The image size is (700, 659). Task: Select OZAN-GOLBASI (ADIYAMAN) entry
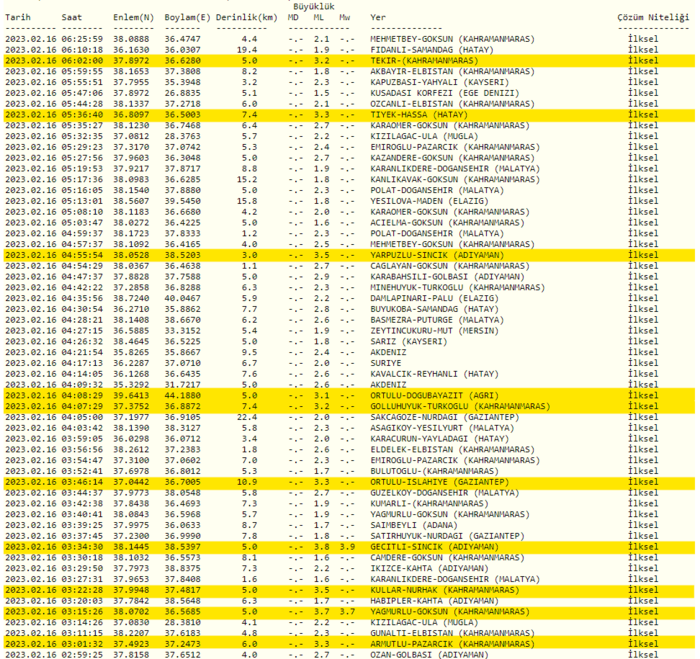(429, 655)
